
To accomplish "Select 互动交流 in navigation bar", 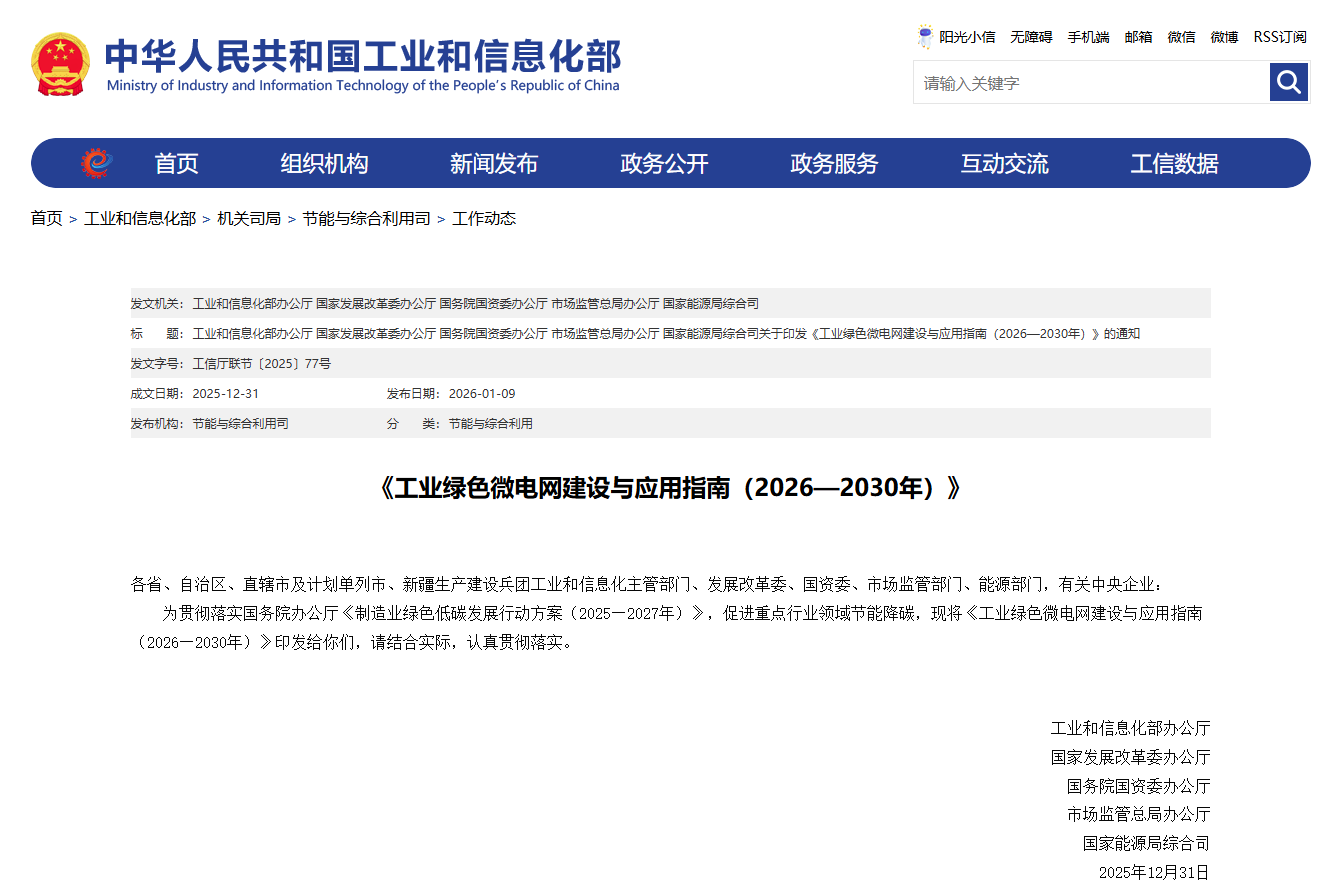I will pyautogui.click(x=1004, y=164).
